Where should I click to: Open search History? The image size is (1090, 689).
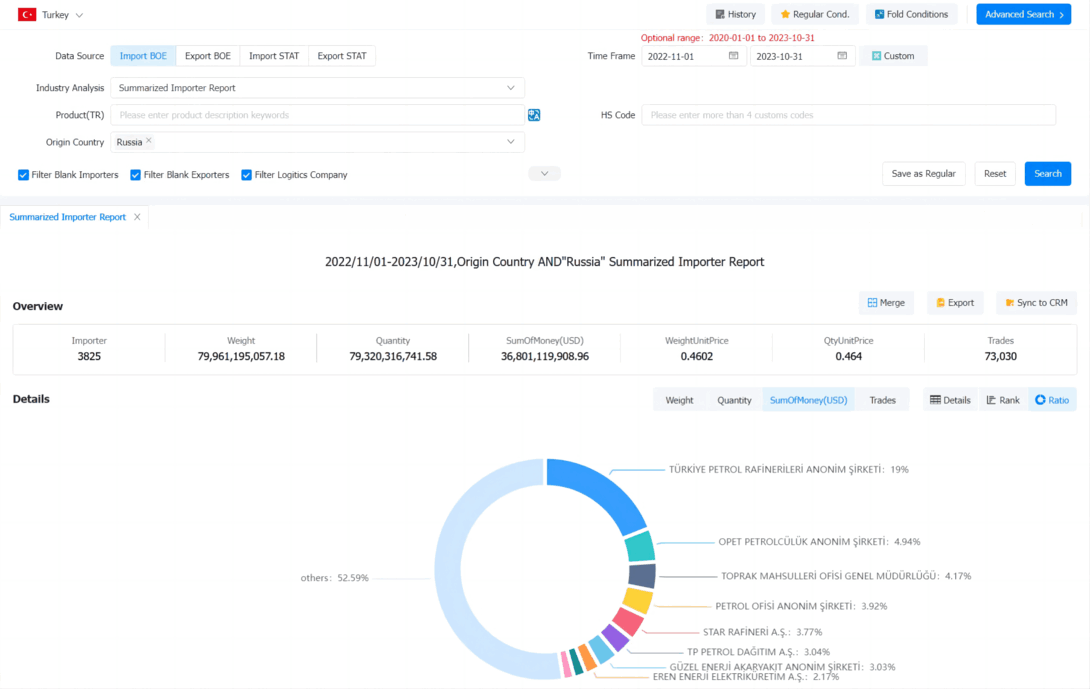click(x=735, y=14)
